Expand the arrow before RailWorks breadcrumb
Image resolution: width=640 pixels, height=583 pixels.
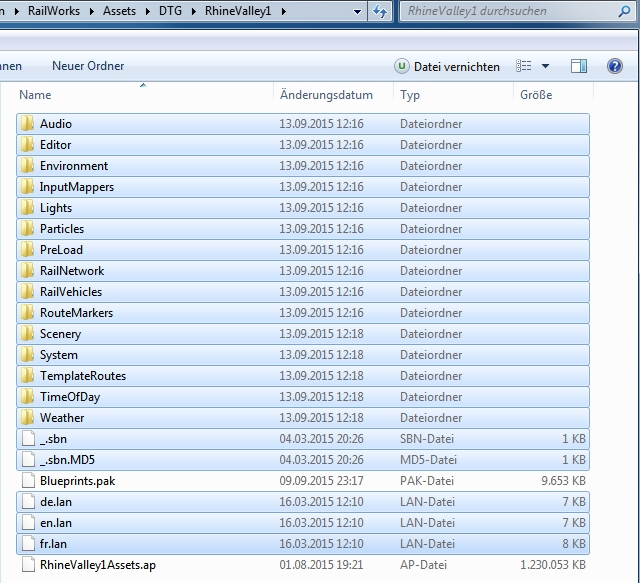click(17, 11)
